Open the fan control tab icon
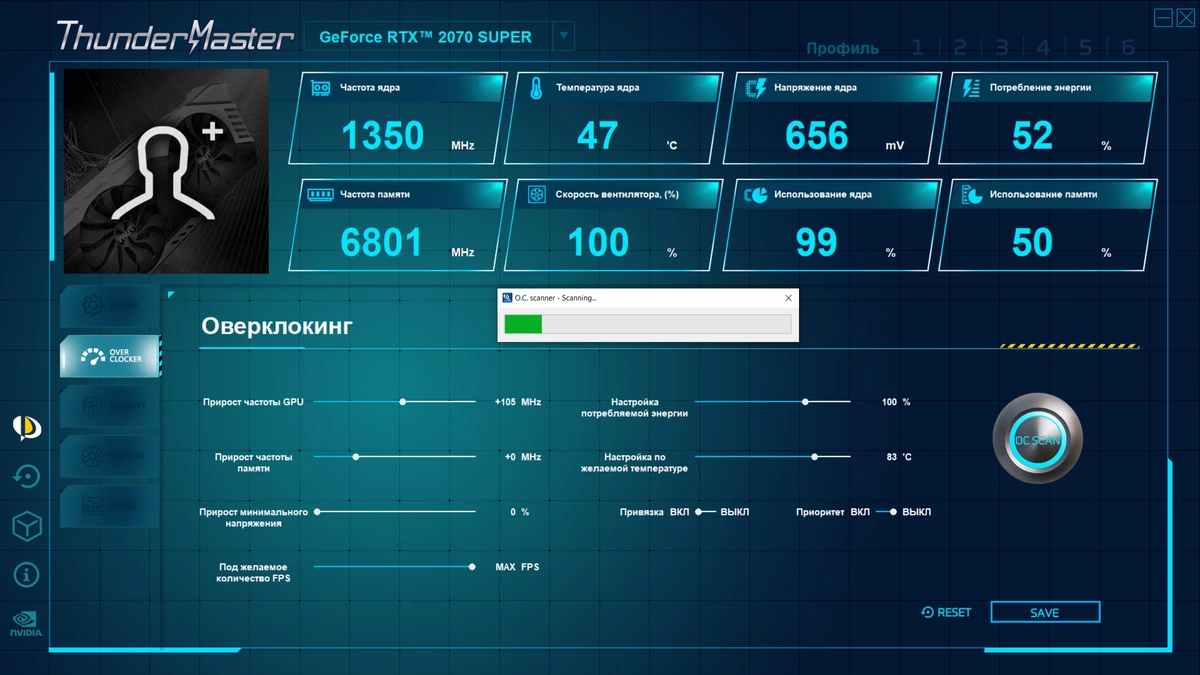This screenshot has height=675, width=1200. point(93,406)
